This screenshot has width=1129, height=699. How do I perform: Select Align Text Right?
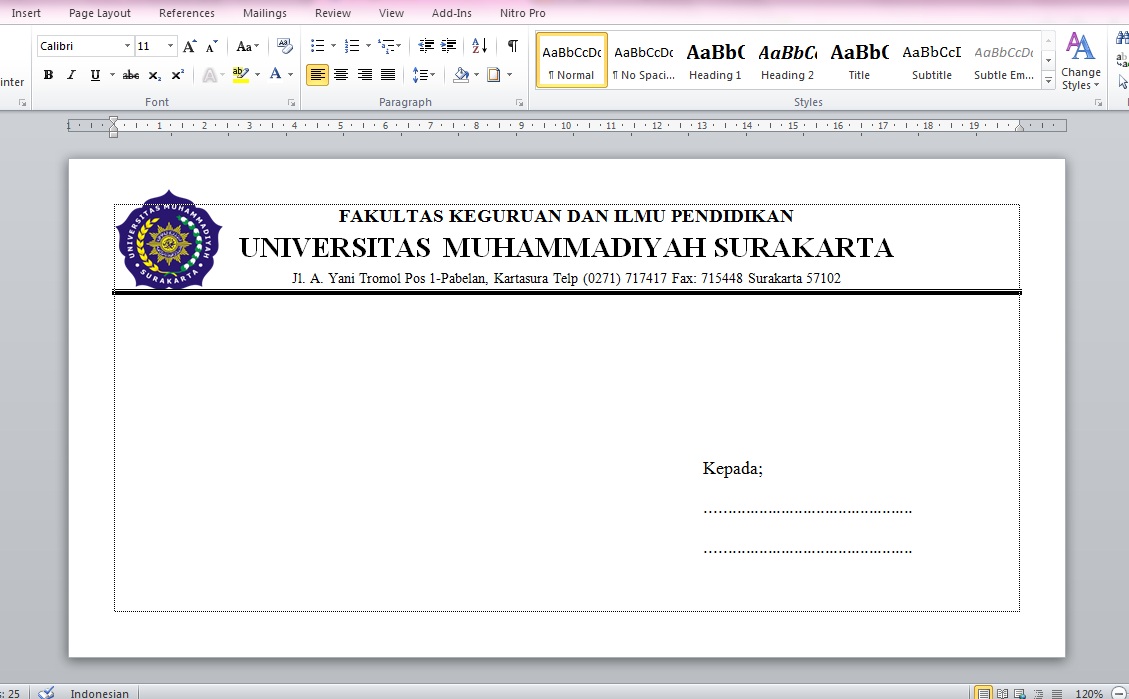365,75
